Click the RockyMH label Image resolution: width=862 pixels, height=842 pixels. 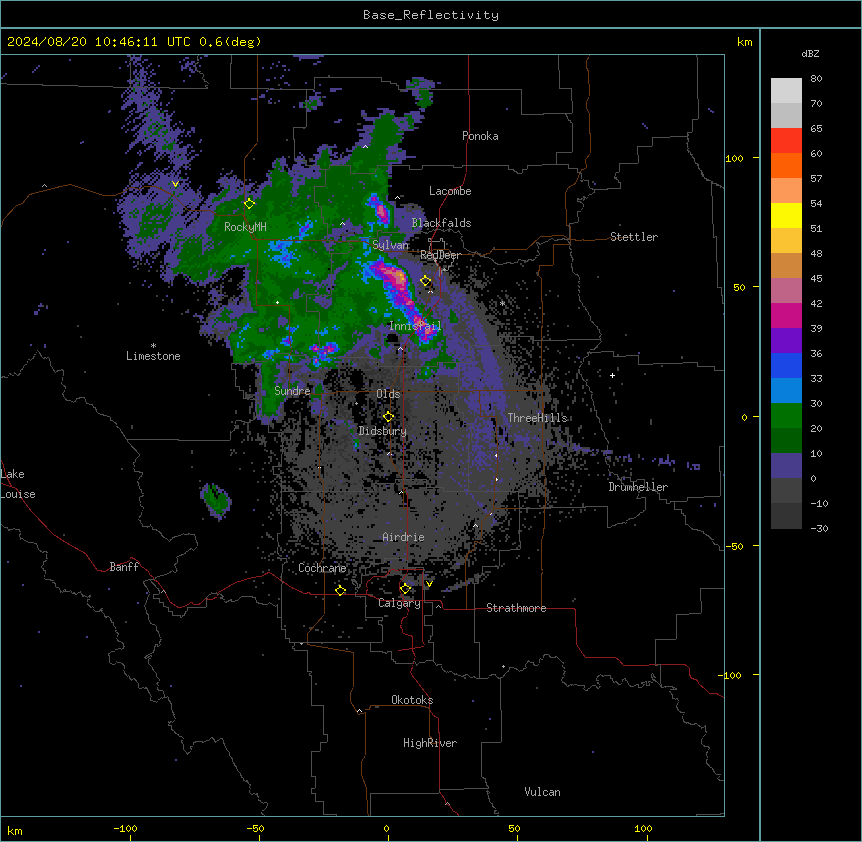coord(245,227)
